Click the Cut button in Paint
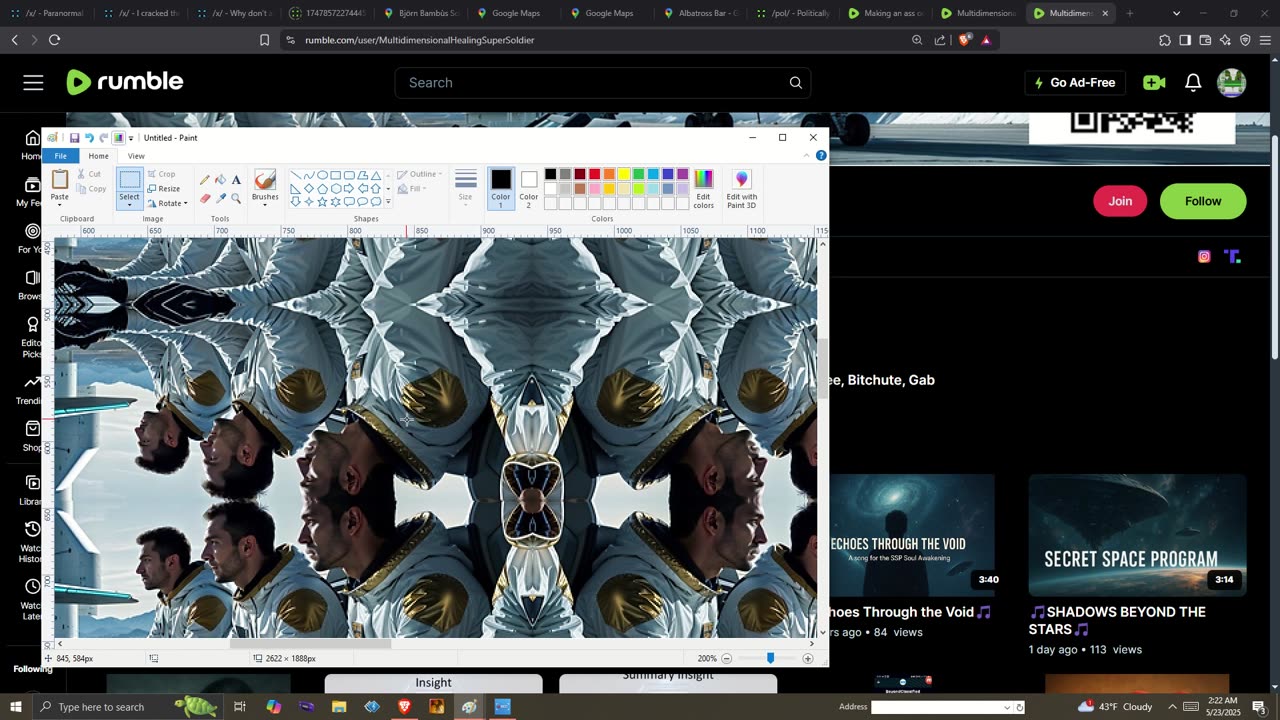 tap(89, 174)
